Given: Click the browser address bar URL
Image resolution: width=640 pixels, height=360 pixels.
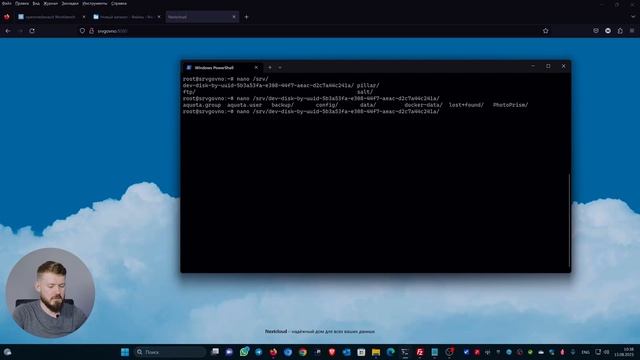Looking at the screenshot, I should pyautogui.click(x=113, y=31).
